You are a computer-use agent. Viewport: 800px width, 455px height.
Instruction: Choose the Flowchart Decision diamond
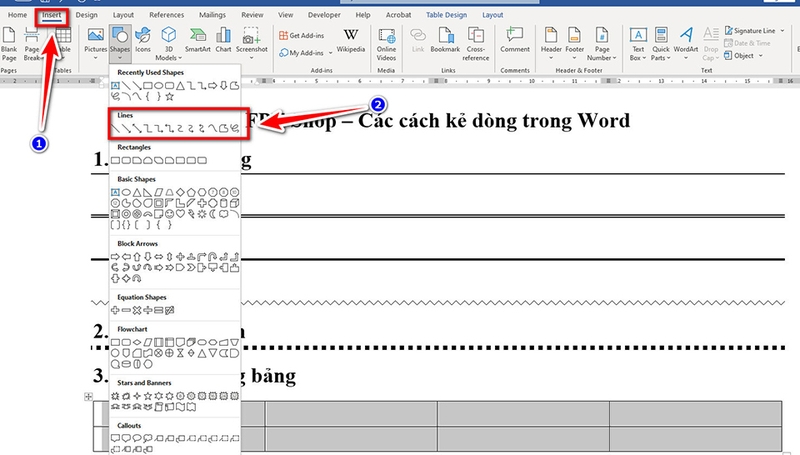point(137,342)
